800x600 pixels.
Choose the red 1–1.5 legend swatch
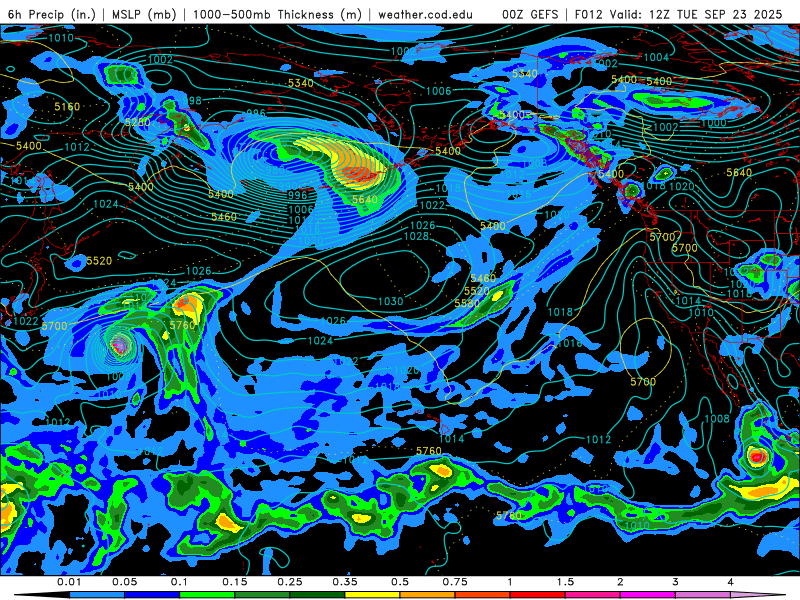[538, 595]
